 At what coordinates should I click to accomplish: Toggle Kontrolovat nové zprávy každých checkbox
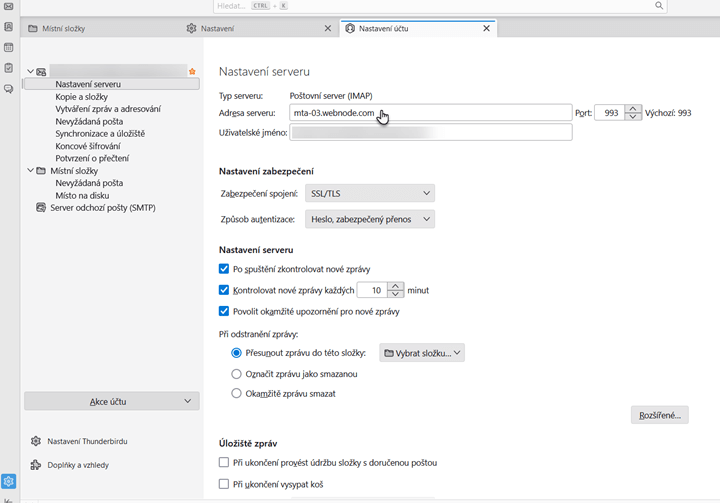click(224, 290)
